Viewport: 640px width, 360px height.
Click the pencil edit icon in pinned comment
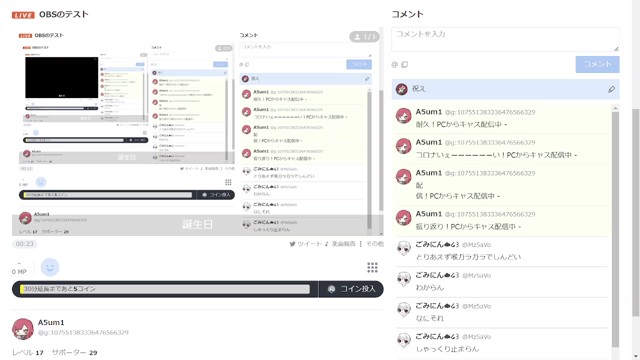pyautogui.click(x=611, y=89)
